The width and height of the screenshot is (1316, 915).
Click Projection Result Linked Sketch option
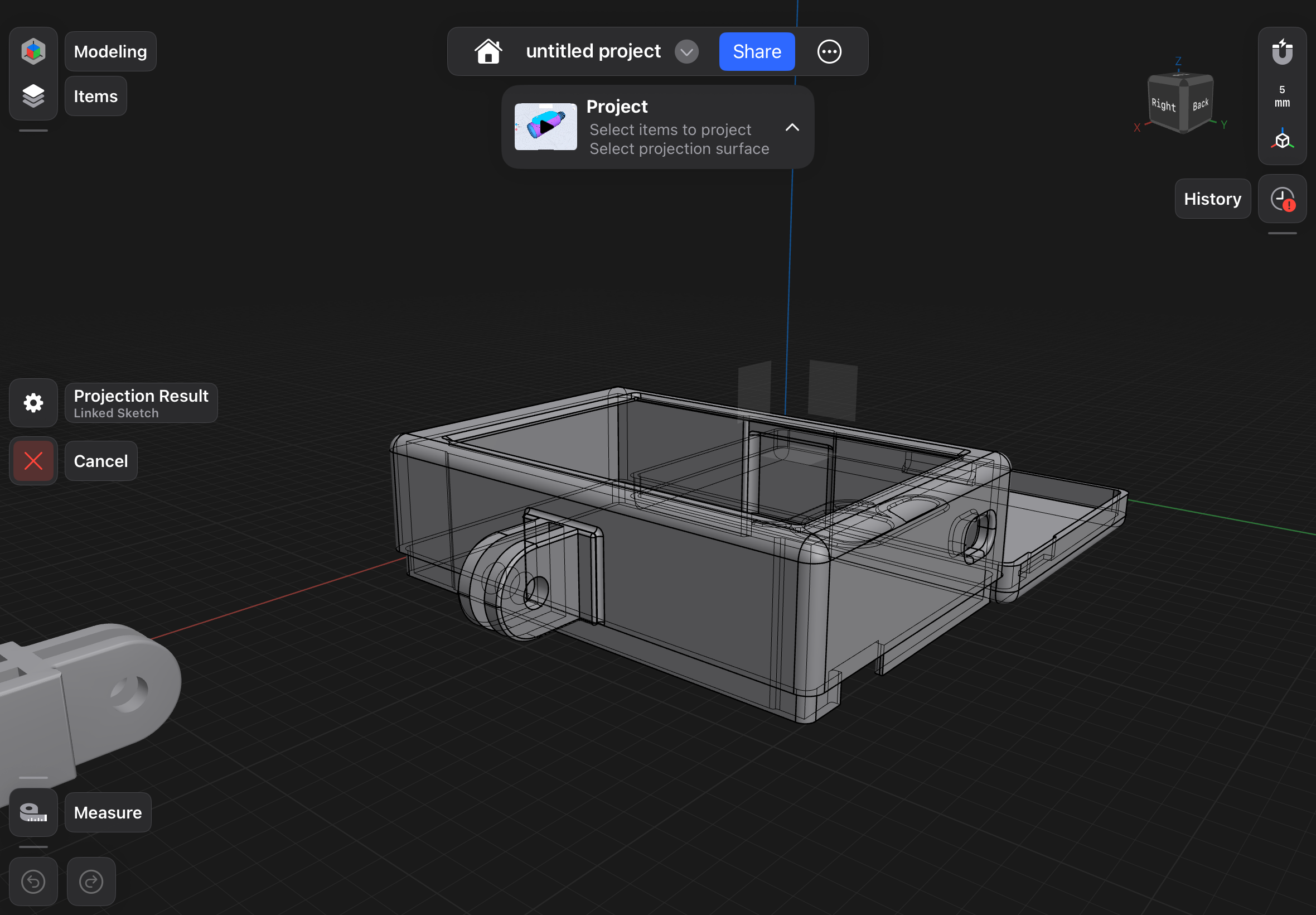pos(141,403)
